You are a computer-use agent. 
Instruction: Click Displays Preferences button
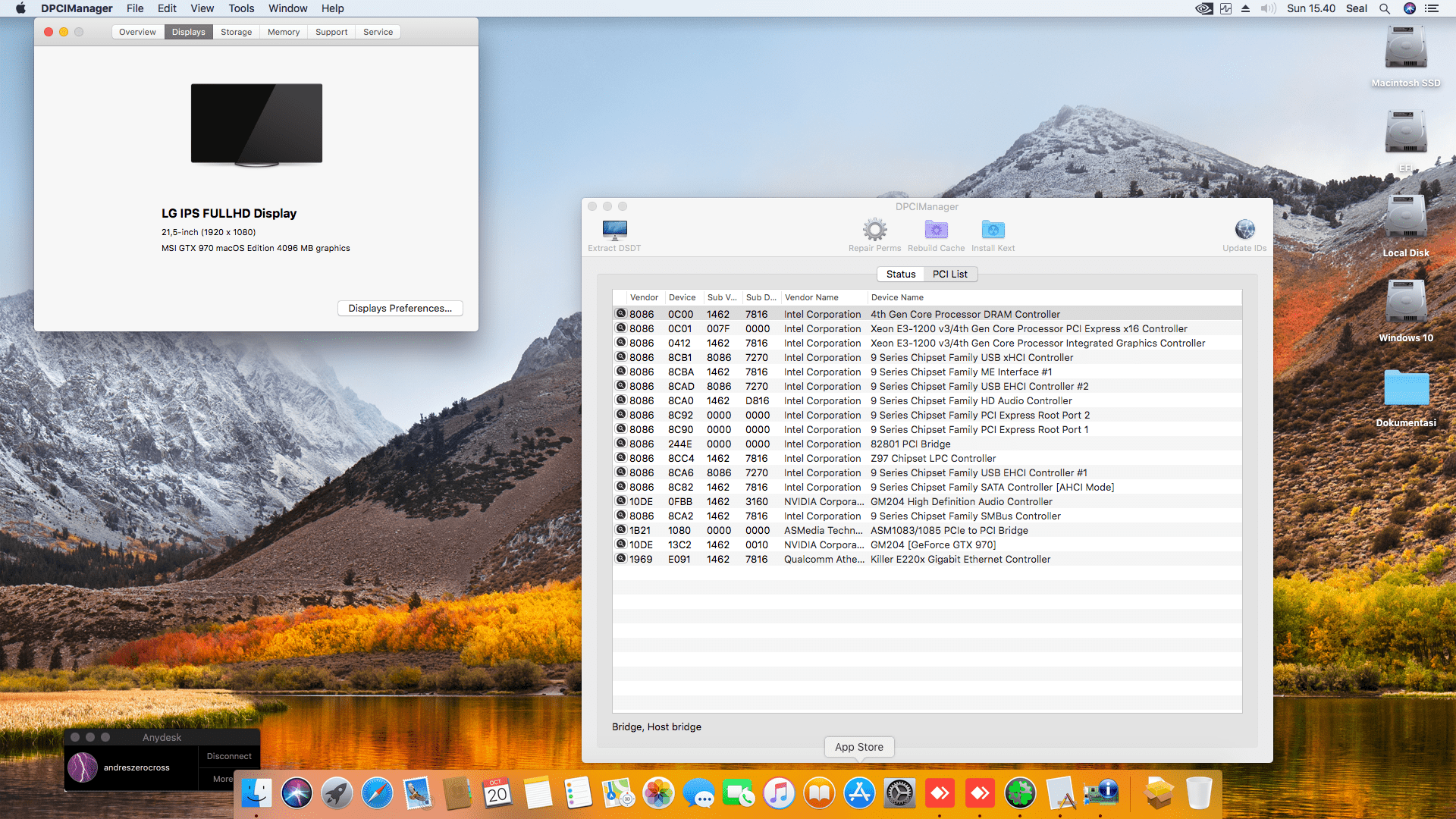(400, 308)
